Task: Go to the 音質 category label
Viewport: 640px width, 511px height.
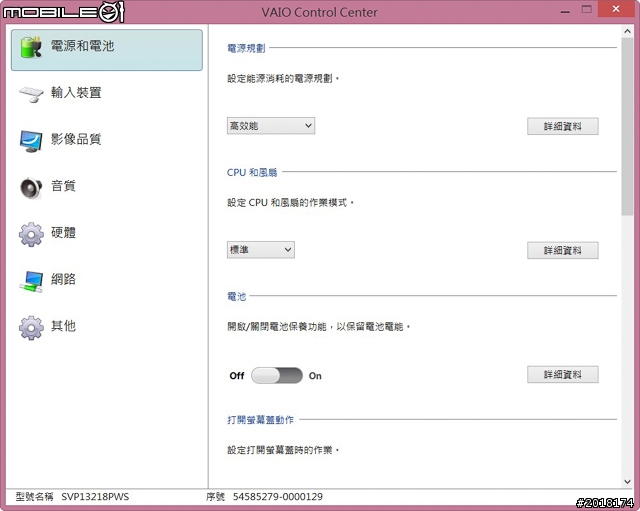Action: [63, 186]
